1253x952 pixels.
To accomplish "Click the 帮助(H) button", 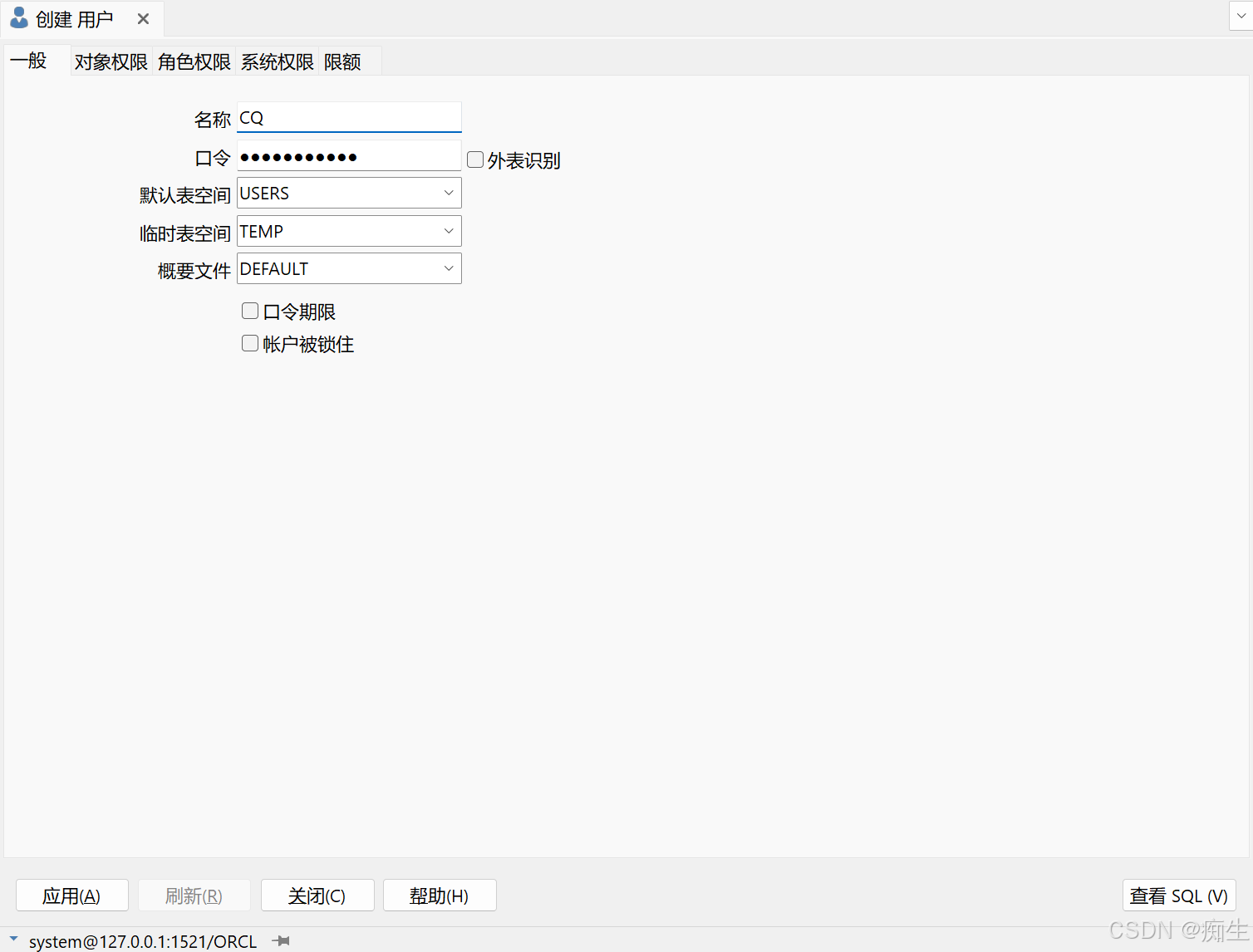I will coord(440,896).
